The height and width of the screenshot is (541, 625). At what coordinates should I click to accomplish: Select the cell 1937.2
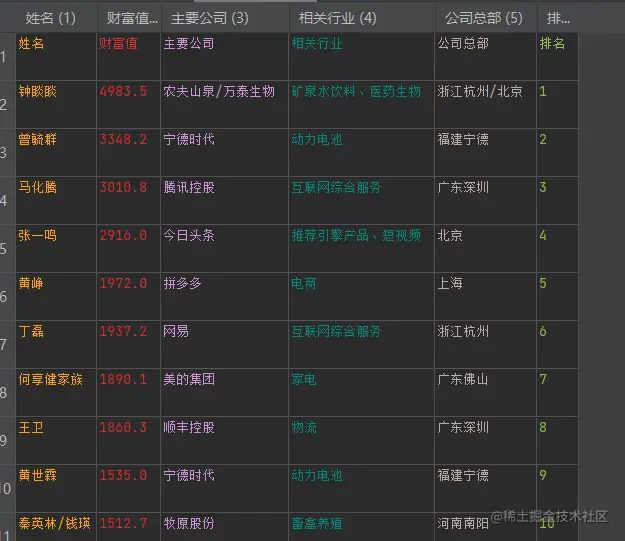(x=128, y=344)
